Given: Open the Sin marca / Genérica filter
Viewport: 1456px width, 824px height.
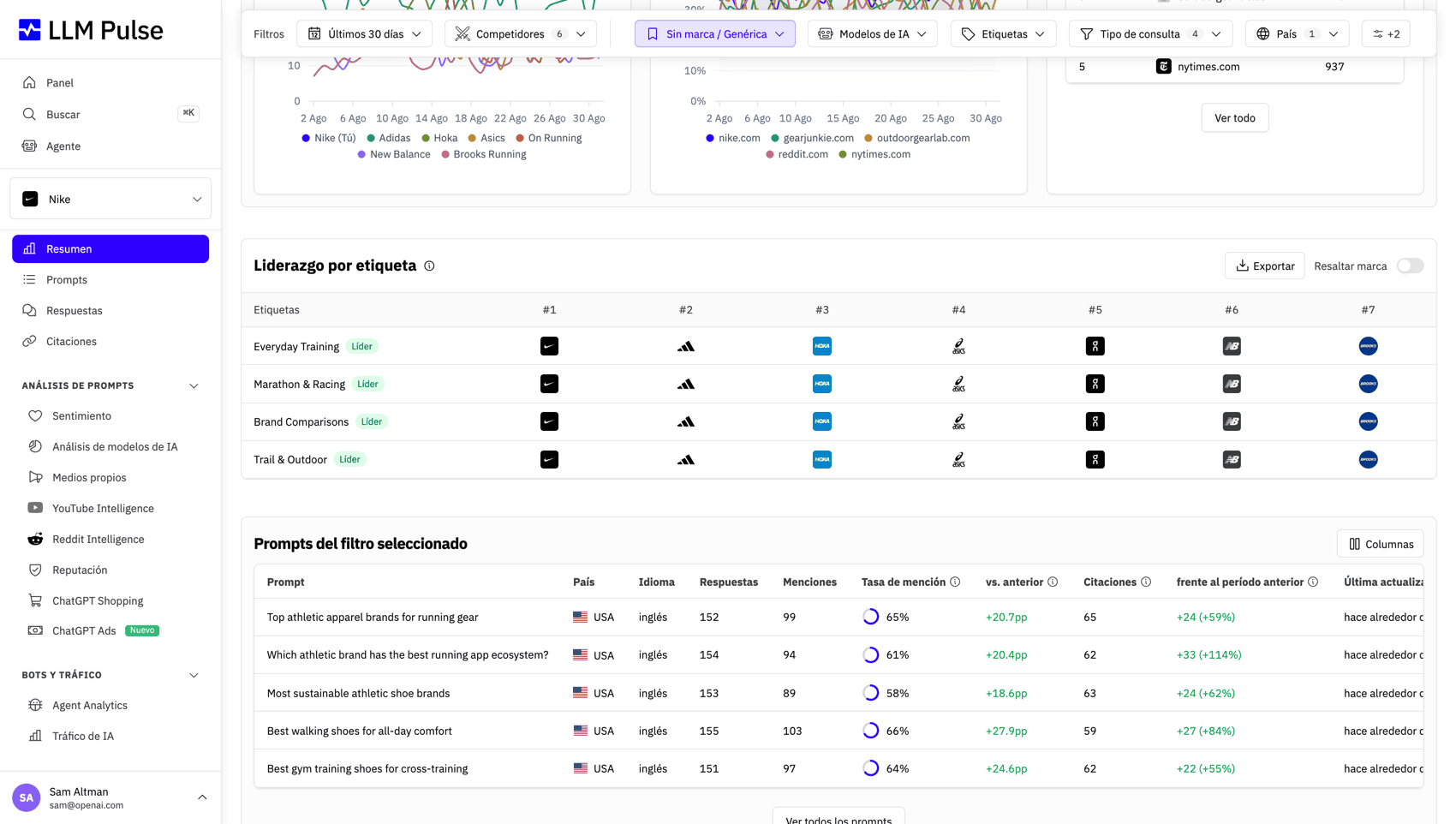Looking at the screenshot, I should [715, 34].
